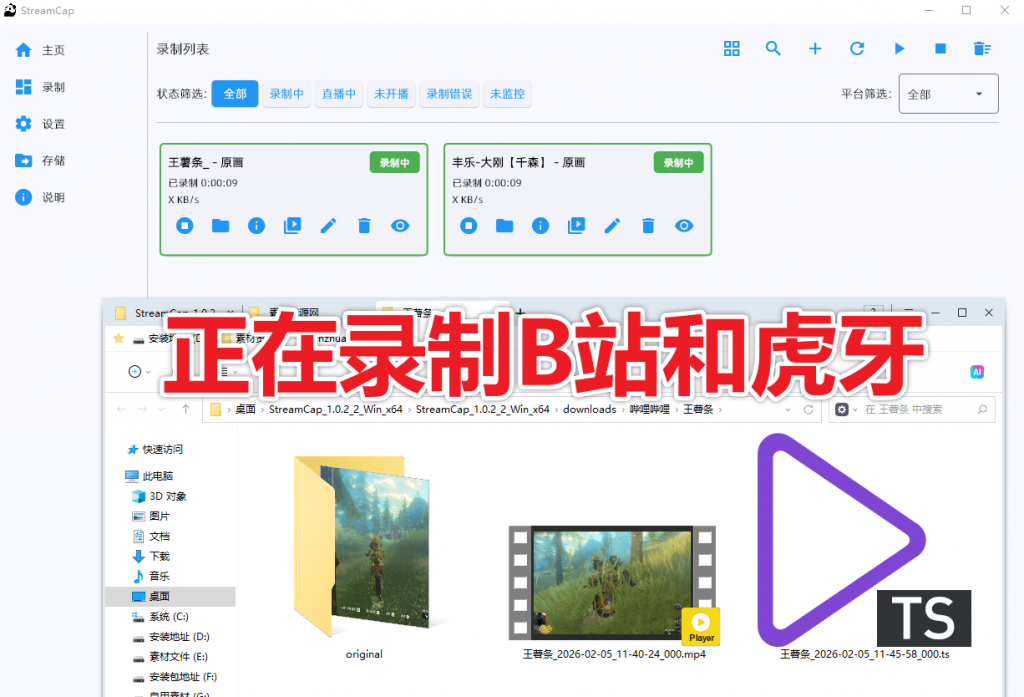This screenshot has width=1024, height=697.
Task: Search the recording list
Action: (773, 48)
